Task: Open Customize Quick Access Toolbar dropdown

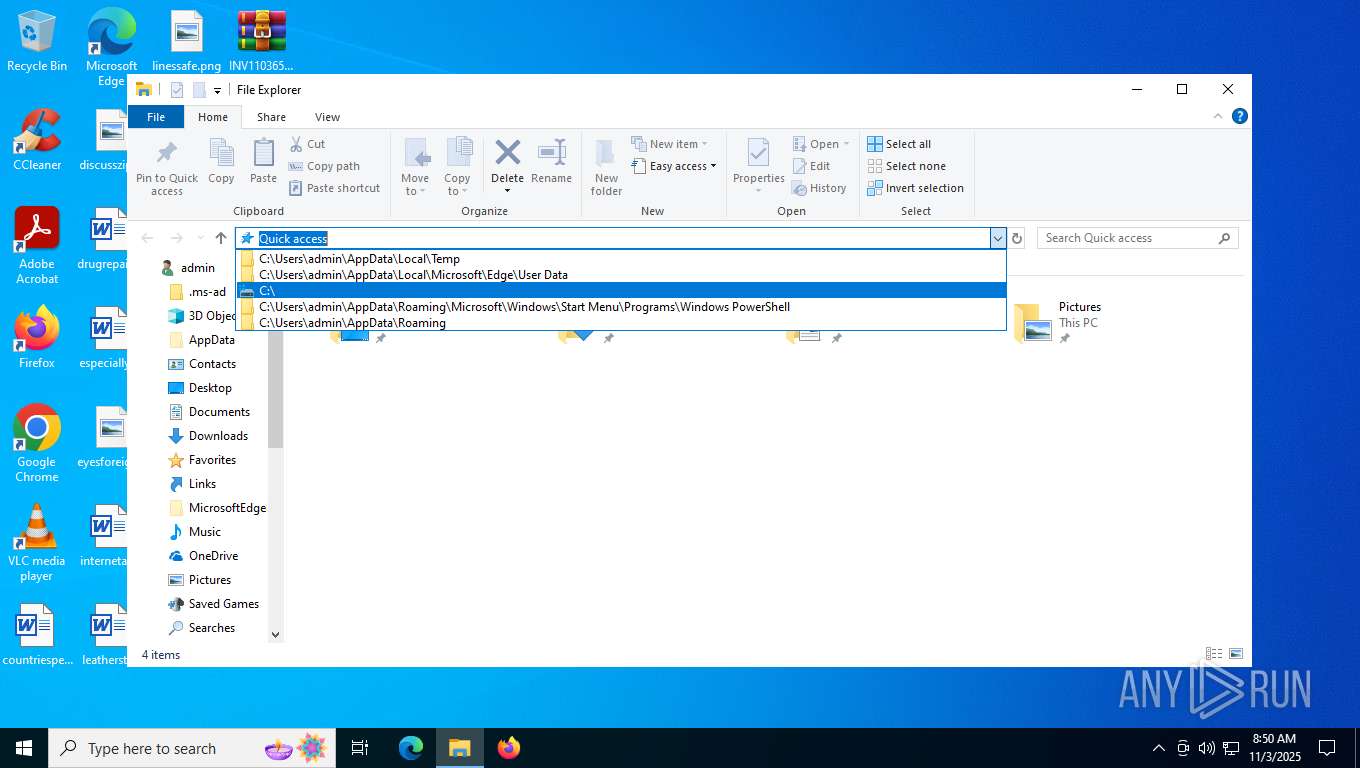Action: 218,90
